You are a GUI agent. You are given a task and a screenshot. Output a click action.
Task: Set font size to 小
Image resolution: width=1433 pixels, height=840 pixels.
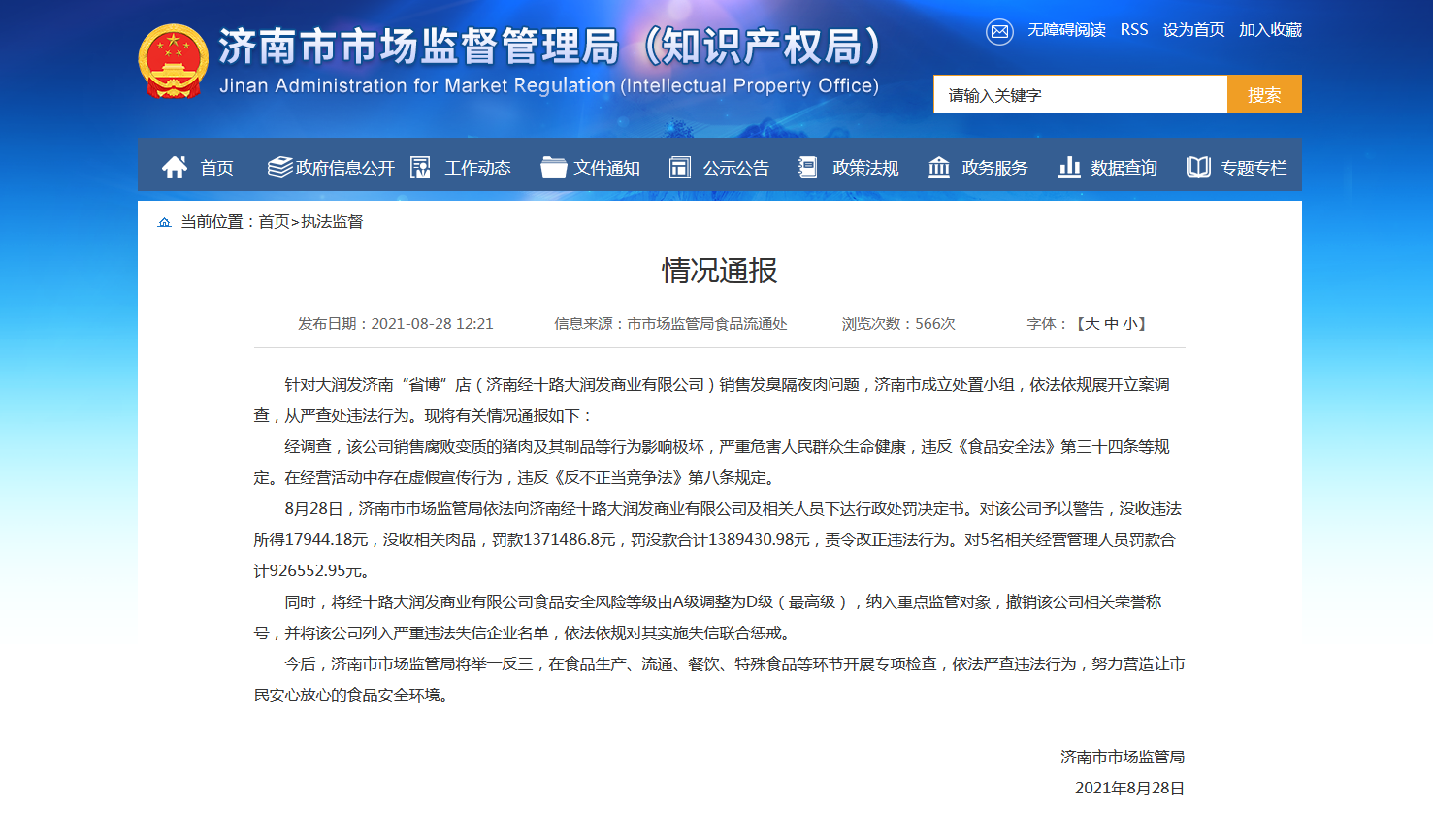[x=1131, y=324]
